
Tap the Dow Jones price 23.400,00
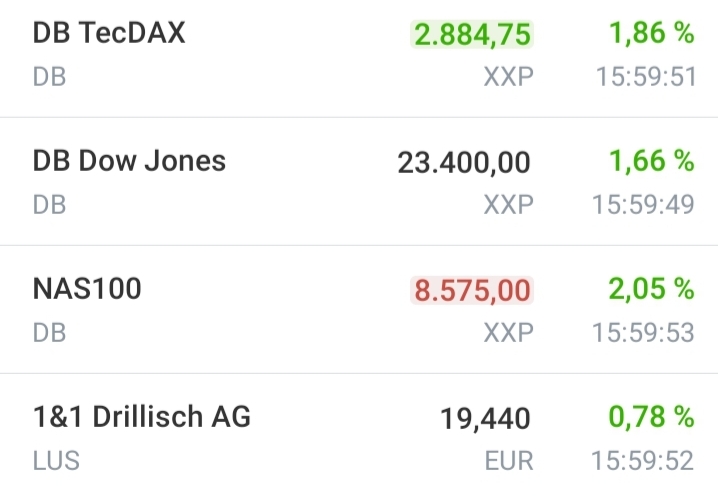click(464, 163)
